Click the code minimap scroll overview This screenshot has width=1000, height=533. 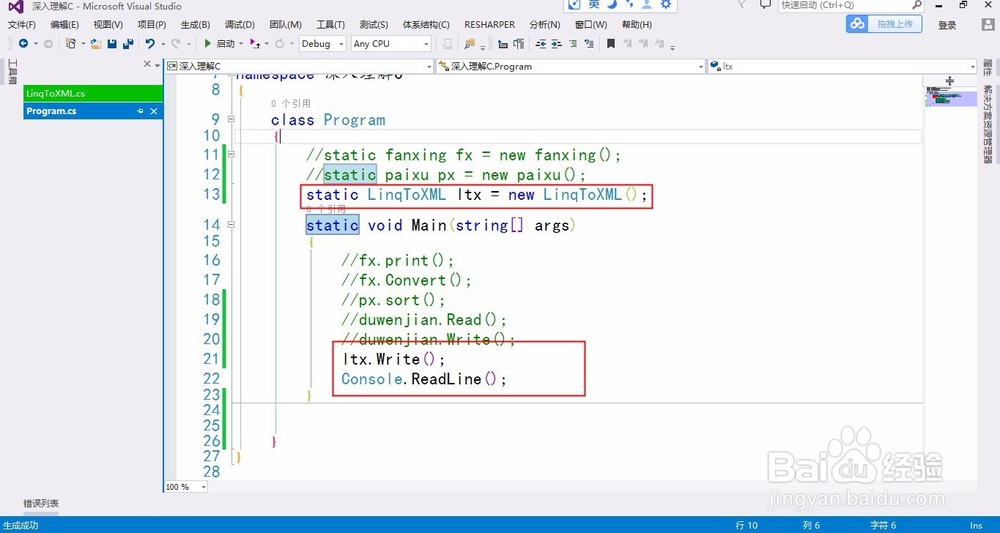pyautogui.click(x=950, y=97)
